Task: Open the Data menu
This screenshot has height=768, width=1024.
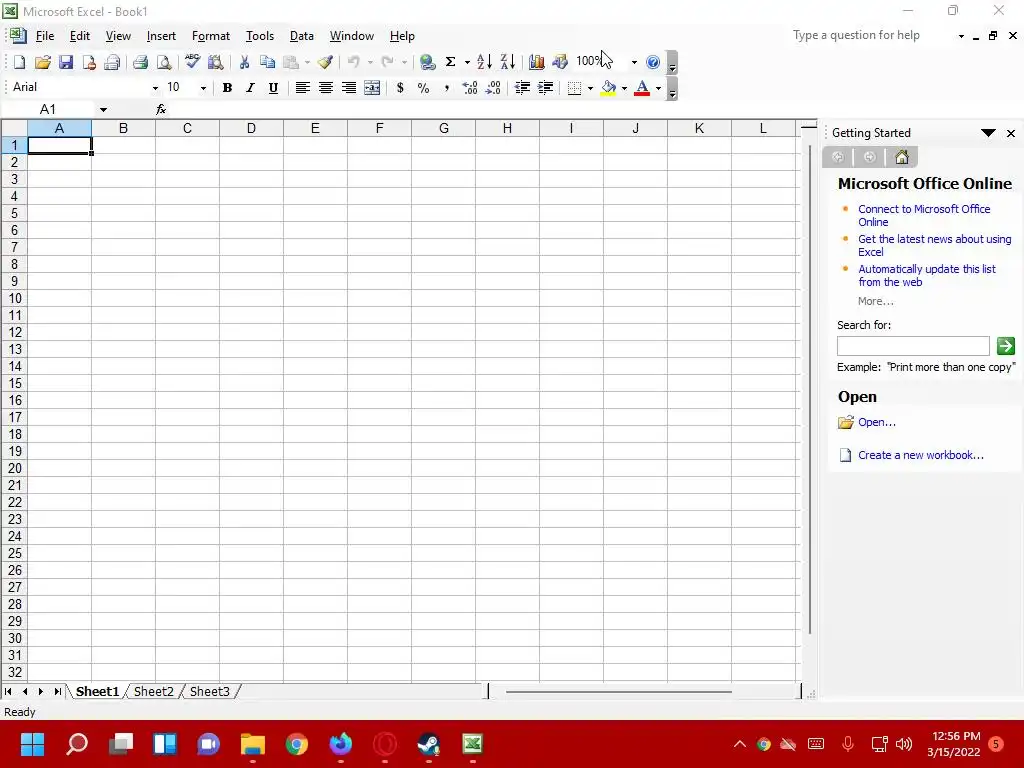Action: pos(302,36)
